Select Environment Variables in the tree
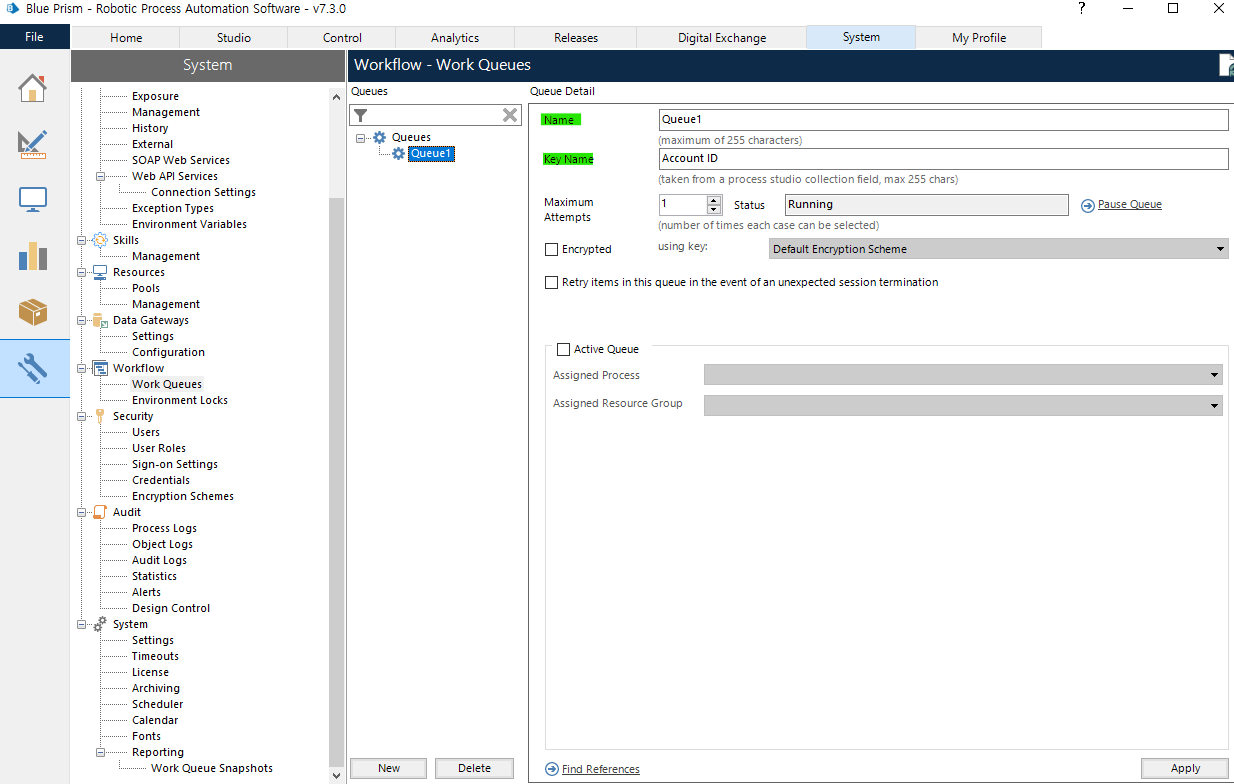The width and height of the screenshot is (1234, 784). pos(189,224)
